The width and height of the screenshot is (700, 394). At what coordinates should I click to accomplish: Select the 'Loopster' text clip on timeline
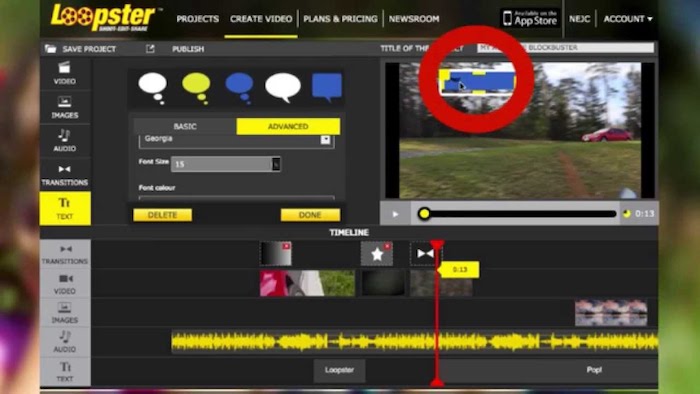(x=339, y=370)
